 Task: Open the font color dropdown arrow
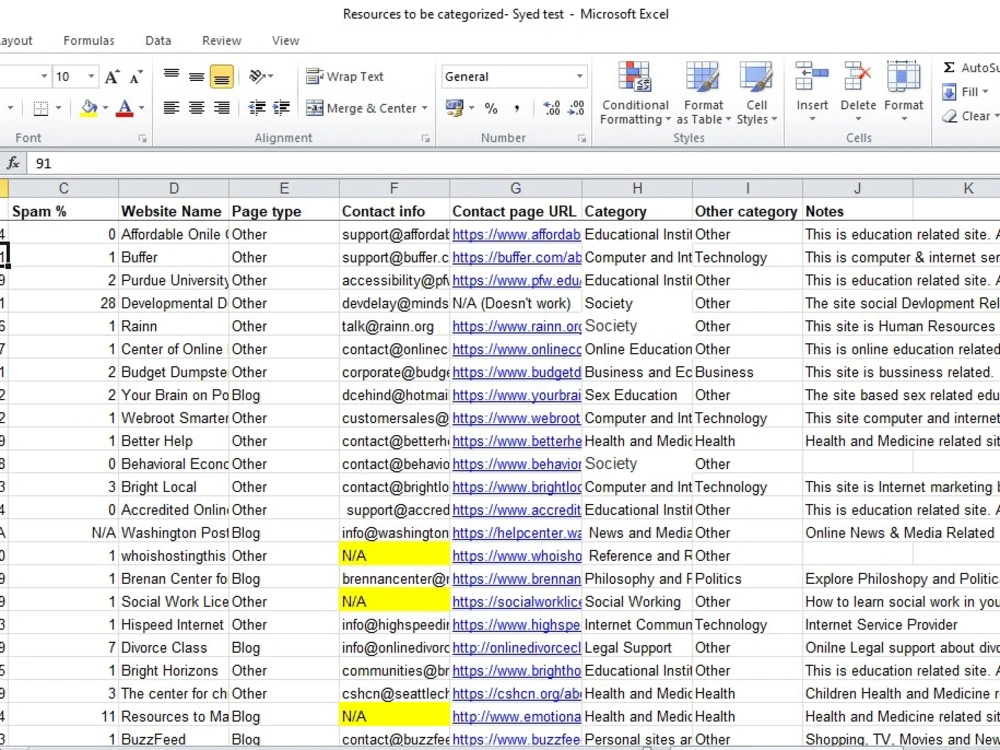(142, 108)
